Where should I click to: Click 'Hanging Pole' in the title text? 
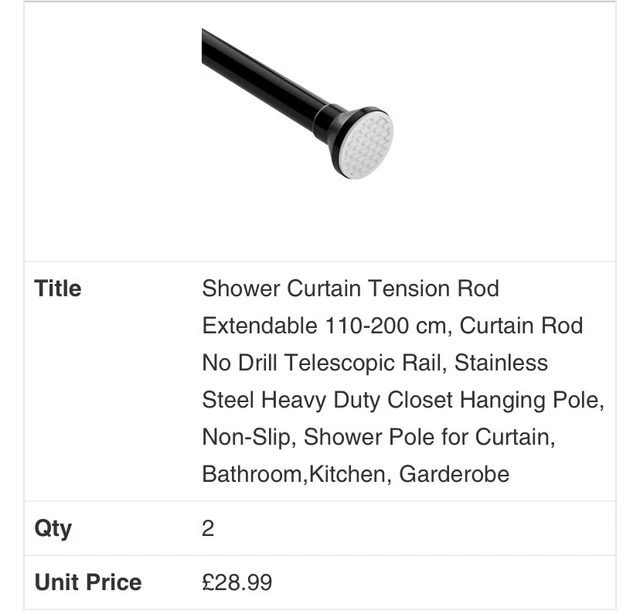(x=529, y=400)
